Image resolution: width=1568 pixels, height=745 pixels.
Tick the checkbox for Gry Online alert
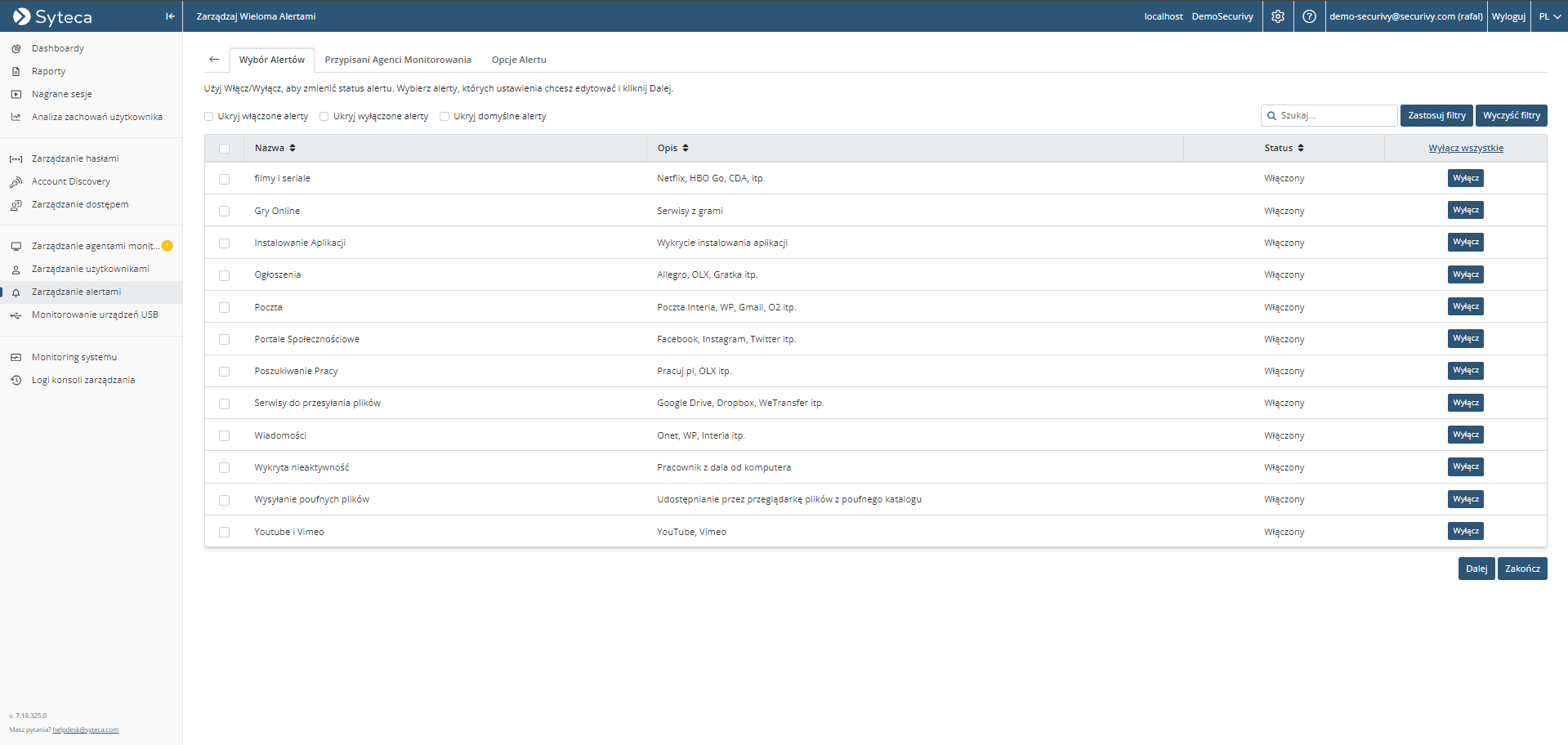(x=225, y=212)
